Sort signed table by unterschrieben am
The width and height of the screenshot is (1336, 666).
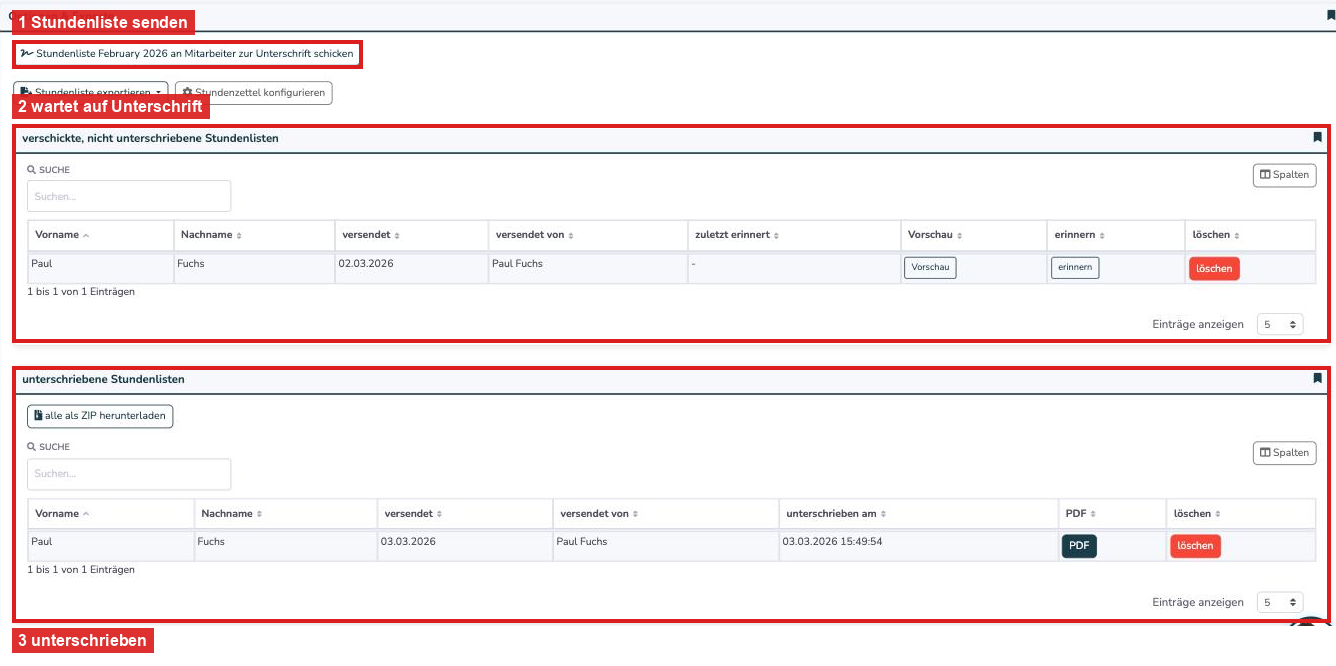click(x=919, y=513)
